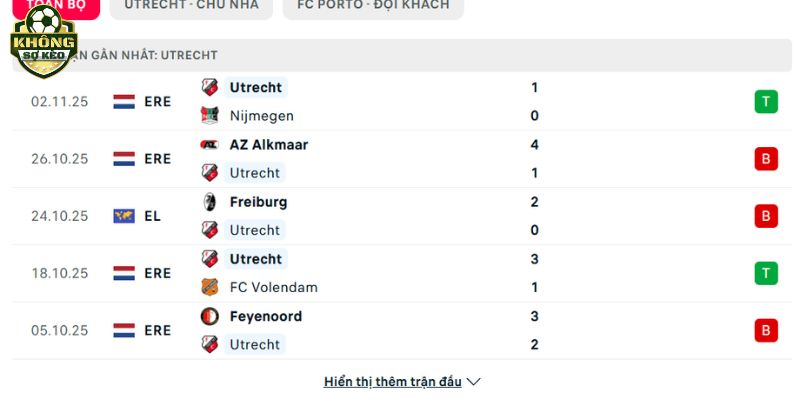Click the Feyenoord club crest
Viewport: 800px width, 400px height.
pyautogui.click(x=209, y=317)
